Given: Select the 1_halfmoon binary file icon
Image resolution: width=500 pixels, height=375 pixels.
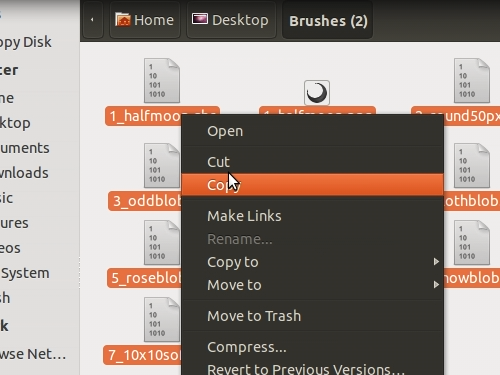Looking at the screenshot, I should 162,81.
